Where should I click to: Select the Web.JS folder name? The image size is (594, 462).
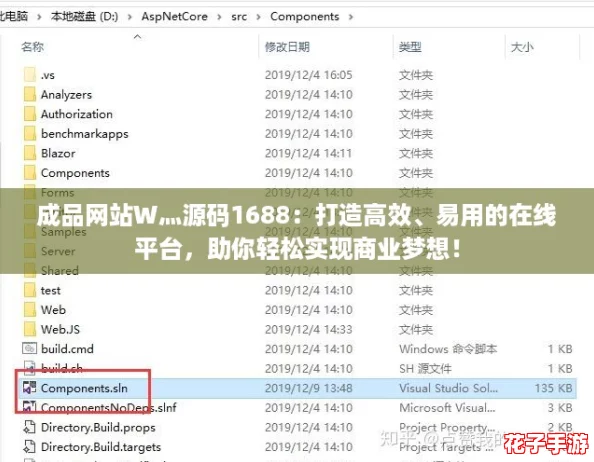tap(60, 329)
